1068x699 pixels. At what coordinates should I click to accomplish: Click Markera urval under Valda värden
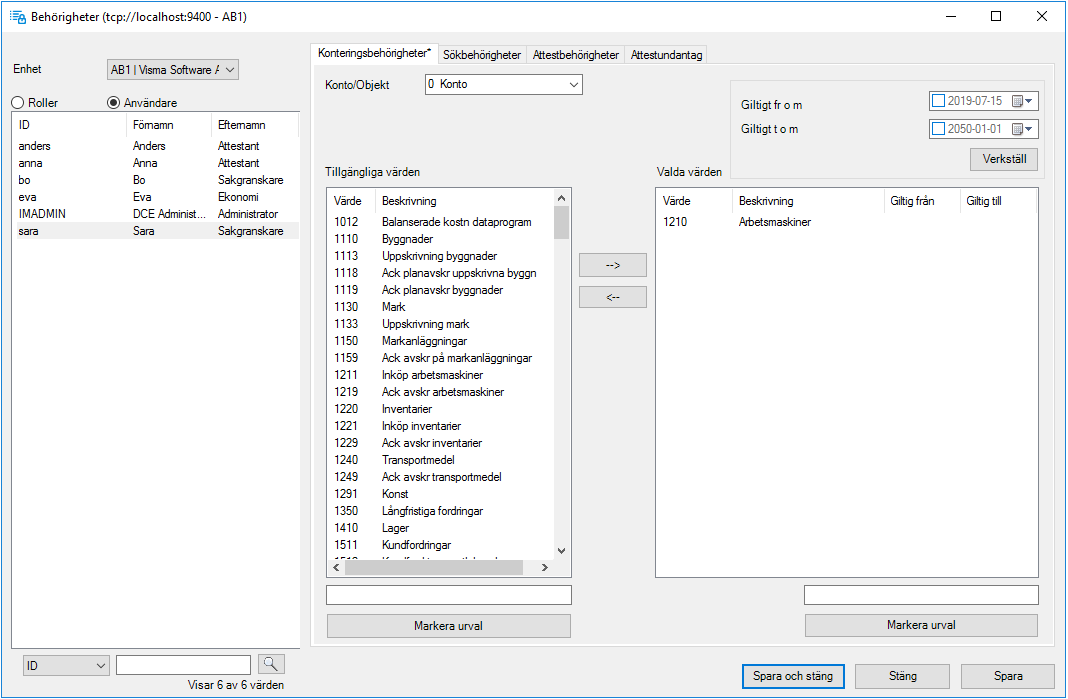[920, 625]
